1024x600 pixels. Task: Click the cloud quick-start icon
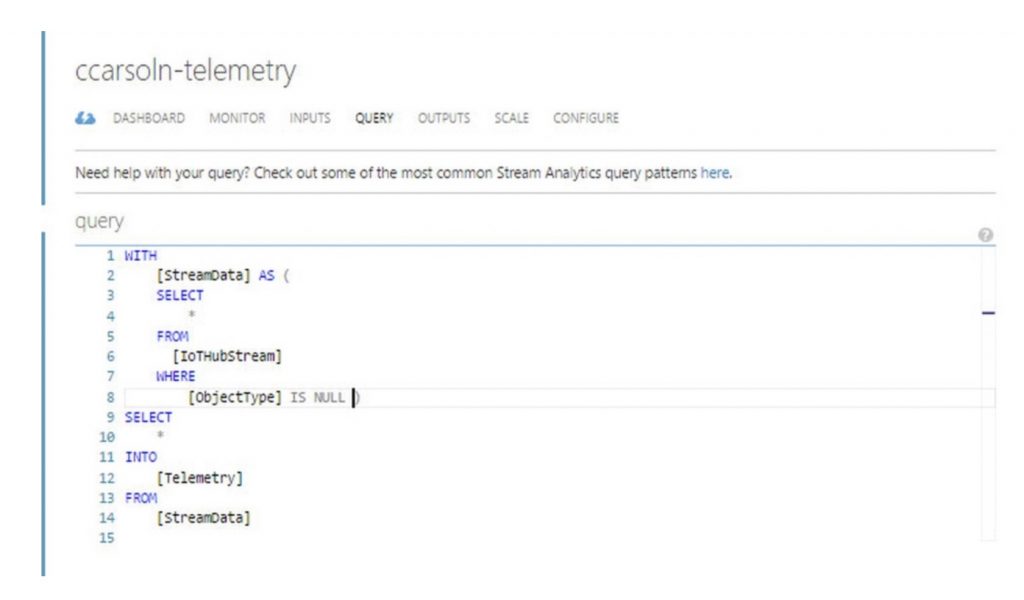tap(85, 118)
